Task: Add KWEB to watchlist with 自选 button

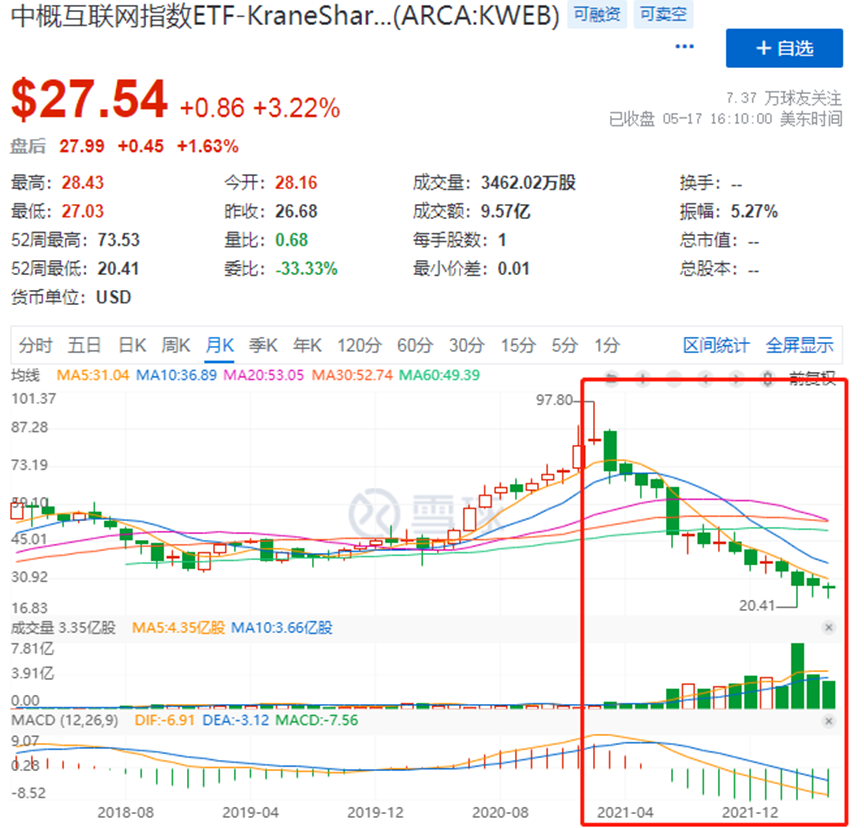Action: (x=784, y=48)
